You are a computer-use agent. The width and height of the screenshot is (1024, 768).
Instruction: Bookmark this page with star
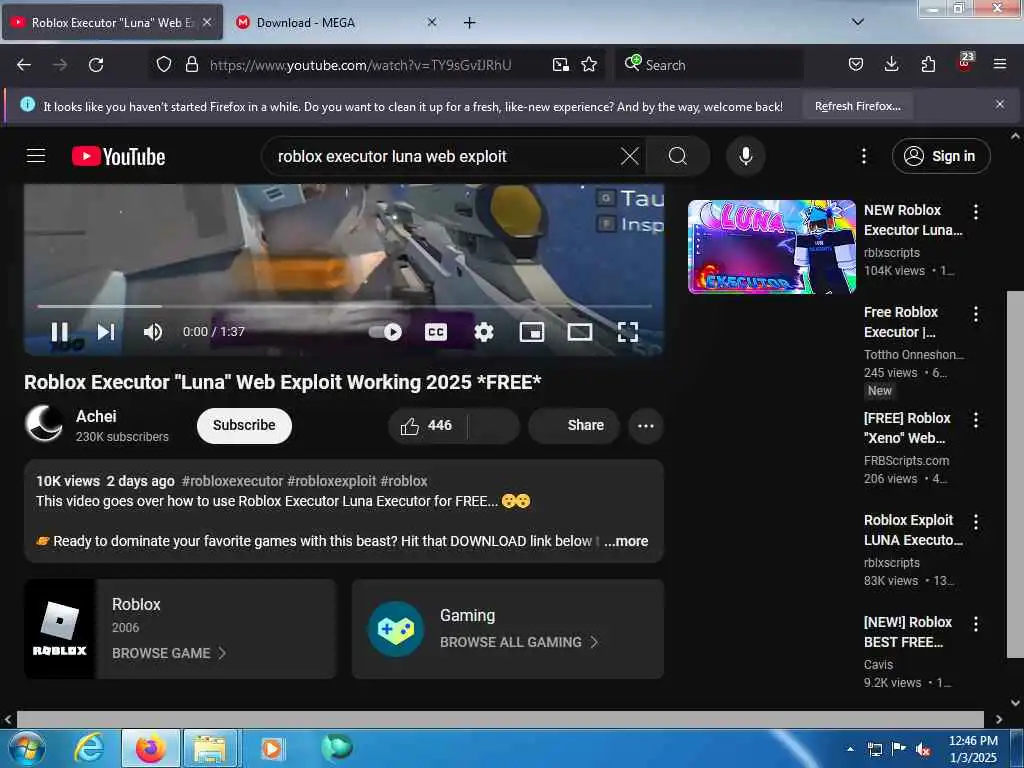point(589,65)
